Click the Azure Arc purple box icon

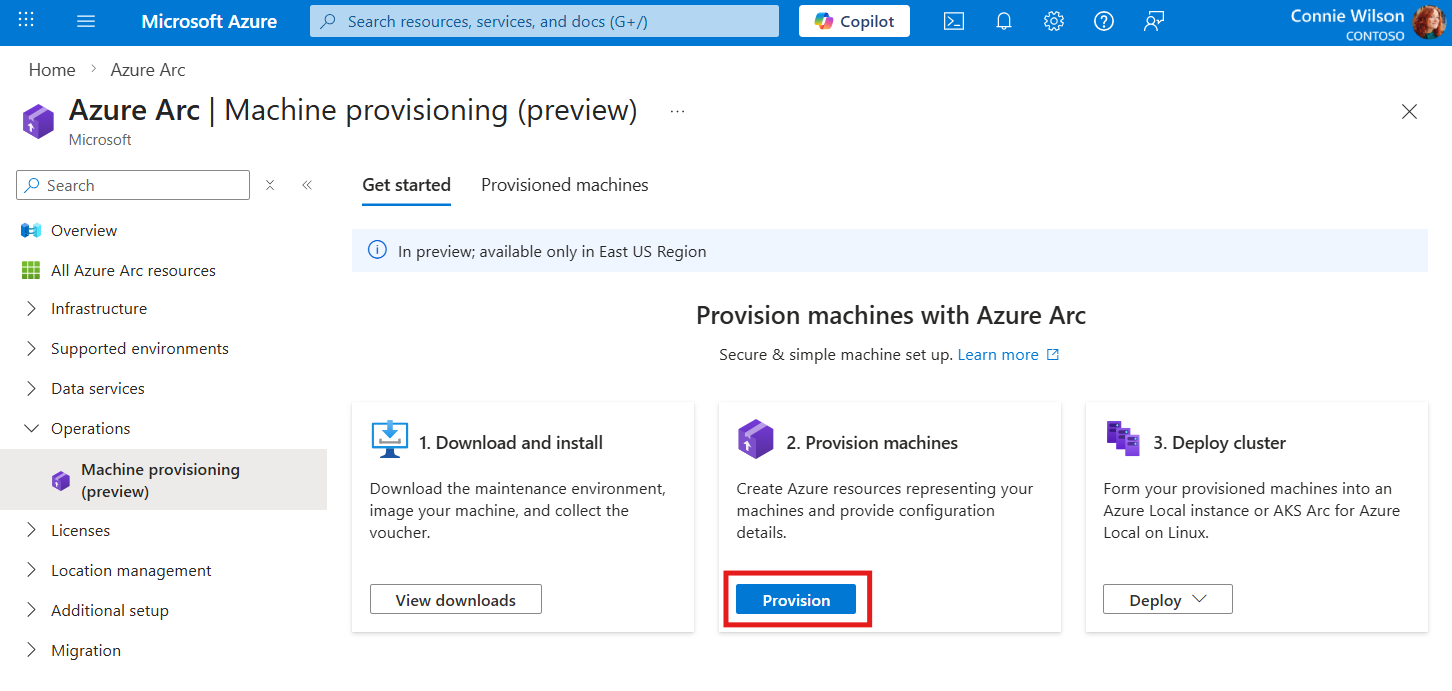pyautogui.click(x=38, y=121)
